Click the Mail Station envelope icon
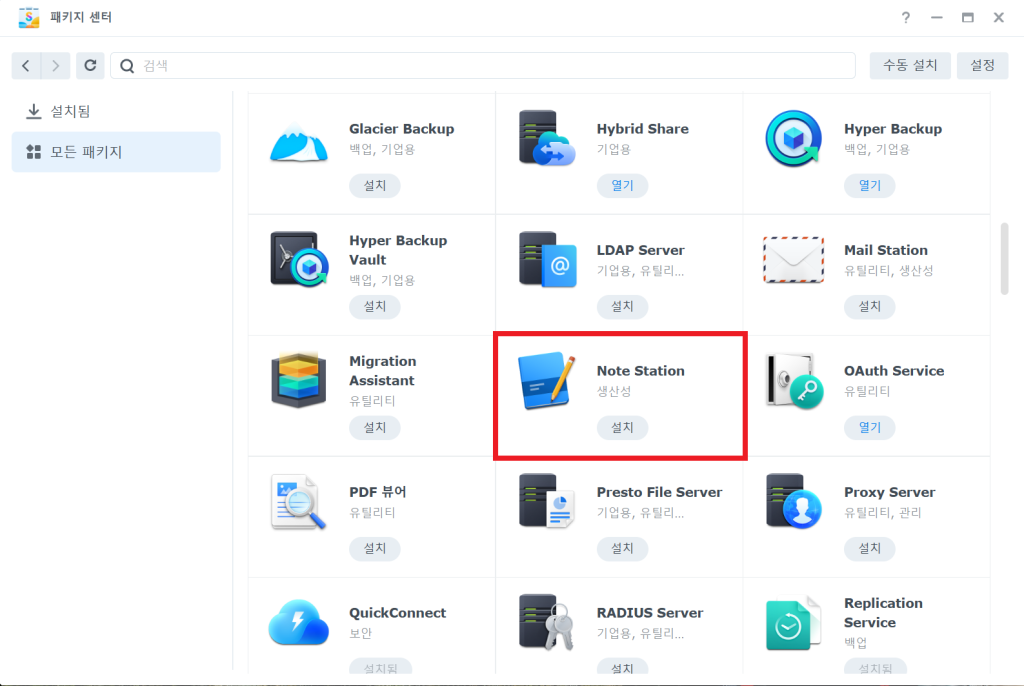 pyautogui.click(x=793, y=260)
